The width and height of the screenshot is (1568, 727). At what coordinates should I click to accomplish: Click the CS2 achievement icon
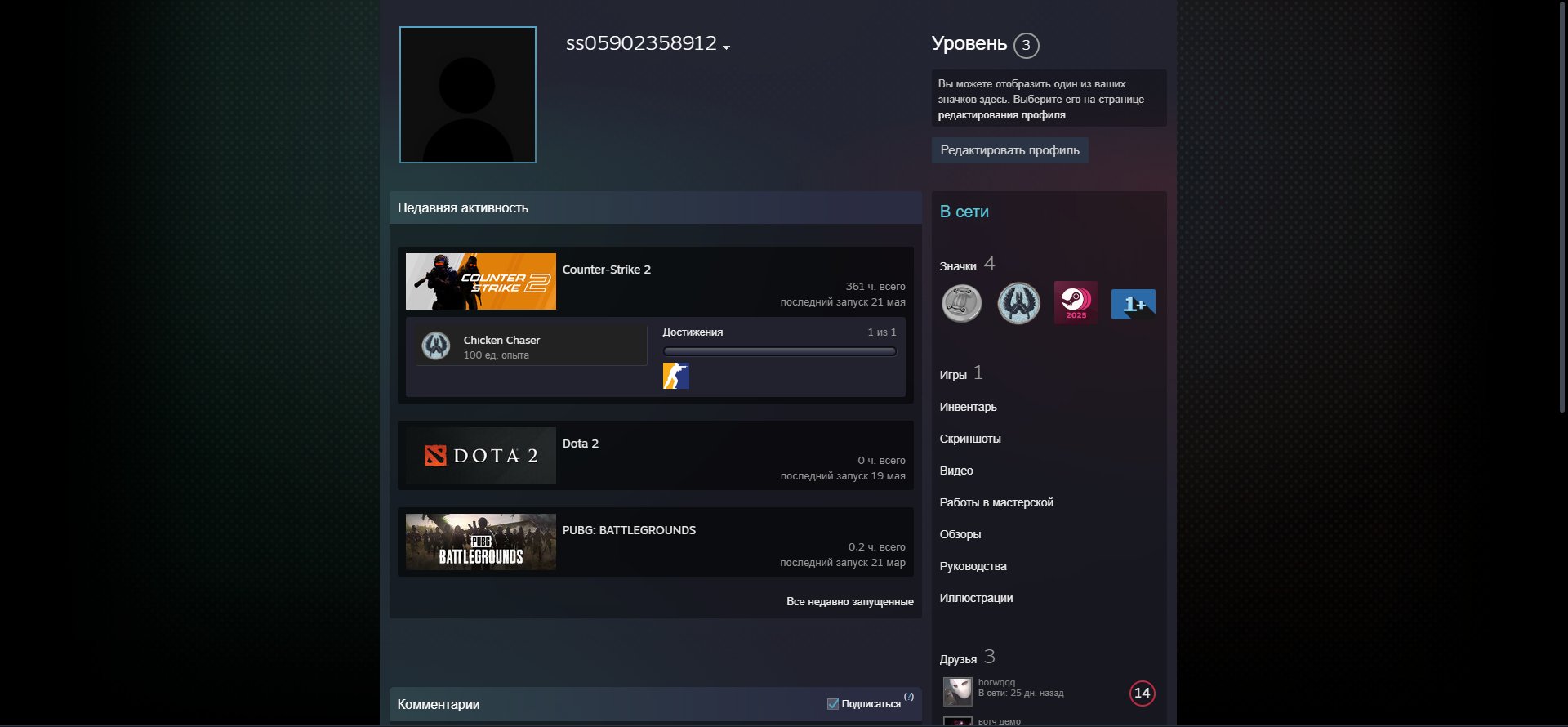tap(676, 376)
